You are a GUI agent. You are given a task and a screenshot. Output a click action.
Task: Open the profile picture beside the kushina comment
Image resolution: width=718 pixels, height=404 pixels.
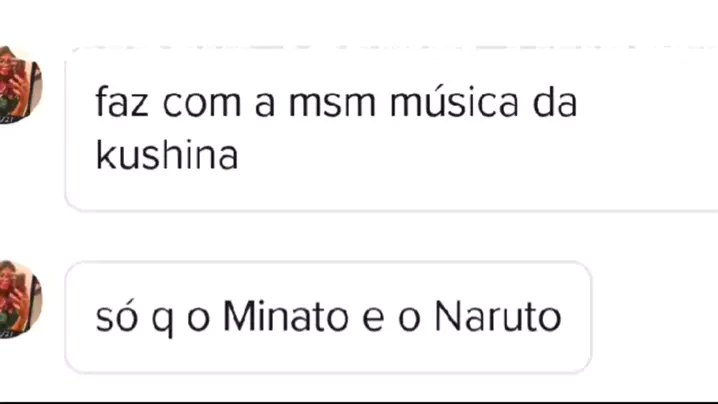click(x=19, y=85)
